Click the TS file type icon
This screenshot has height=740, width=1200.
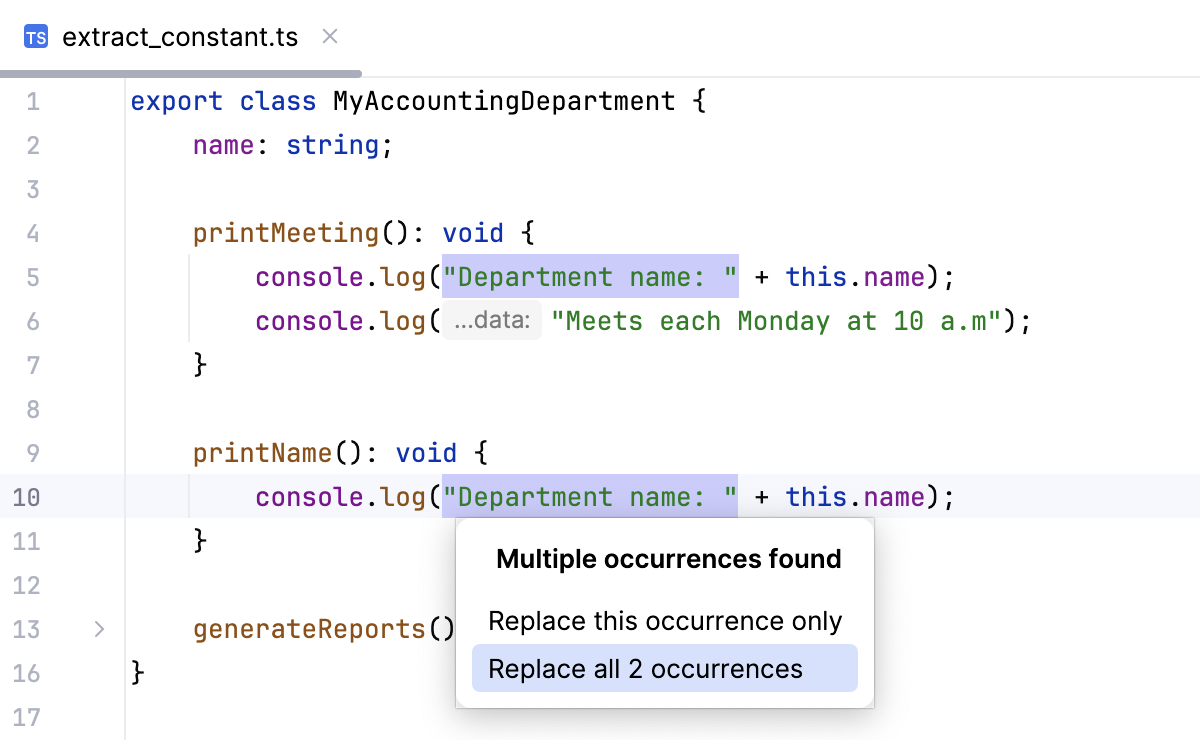click(x=35, y=36)
